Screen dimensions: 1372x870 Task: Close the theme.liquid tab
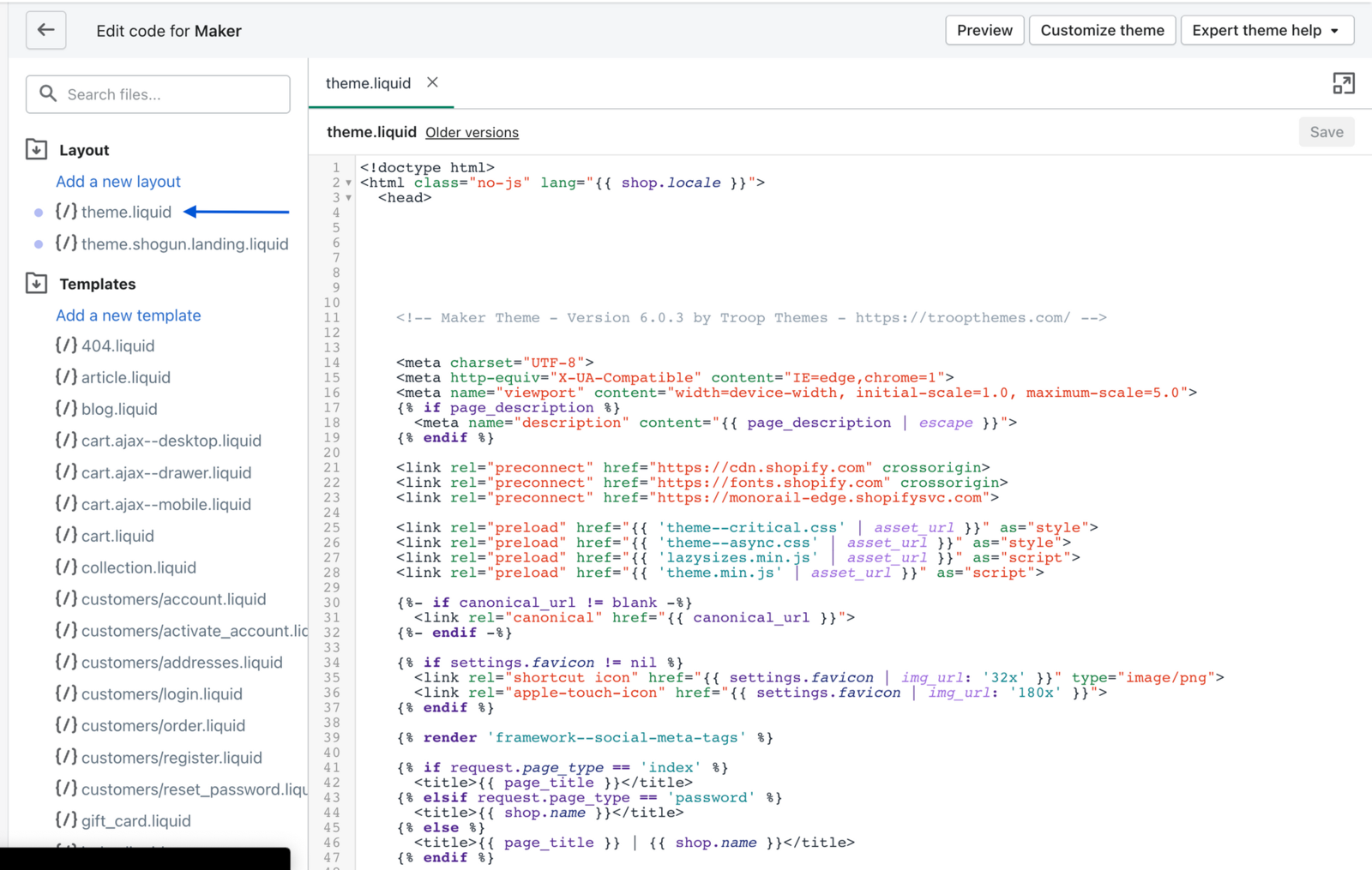(x=432, y=82)
